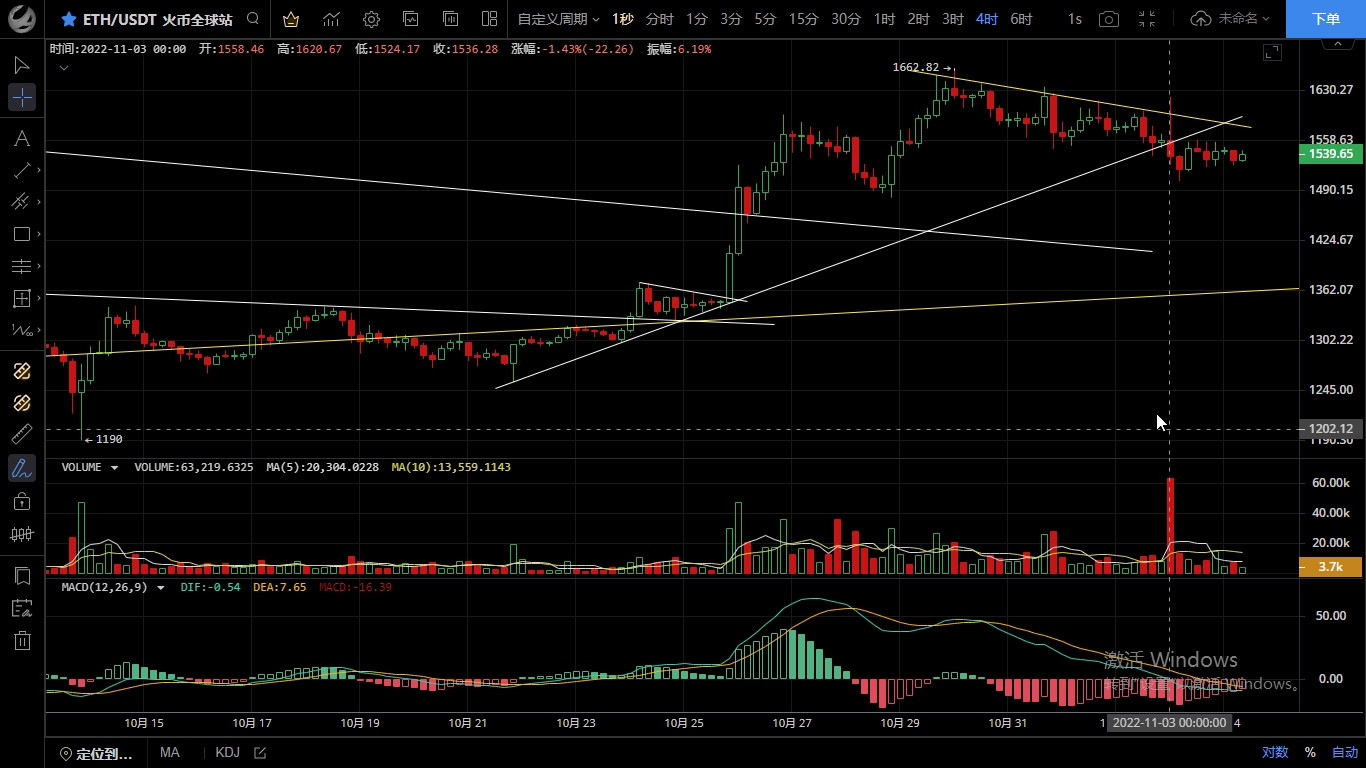Click the candlestick display icon in sidebar
The width and height of the screenshot is (1366, 768).
pos(22,534)
